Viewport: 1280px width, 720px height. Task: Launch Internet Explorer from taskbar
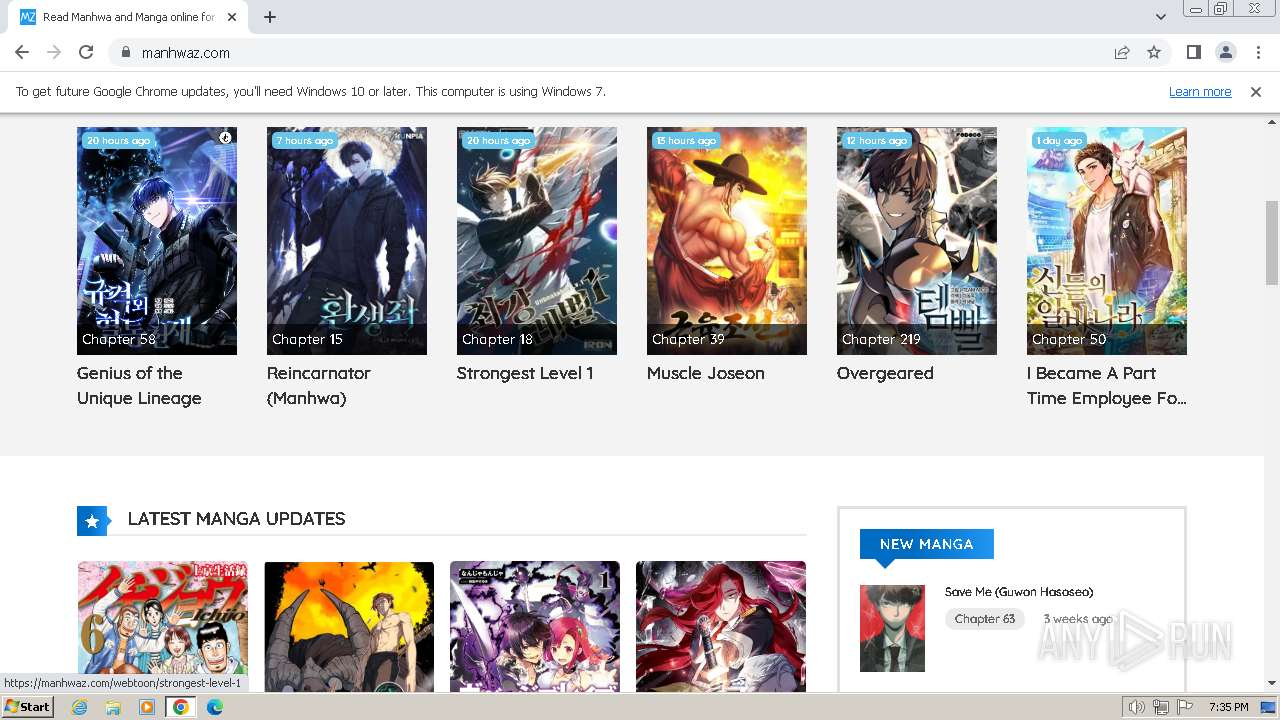[80, 707]
